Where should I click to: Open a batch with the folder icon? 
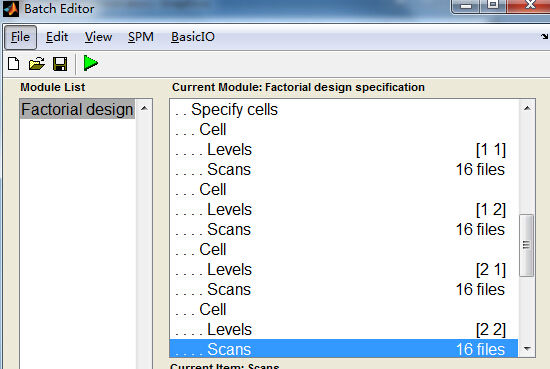[36, 64]
